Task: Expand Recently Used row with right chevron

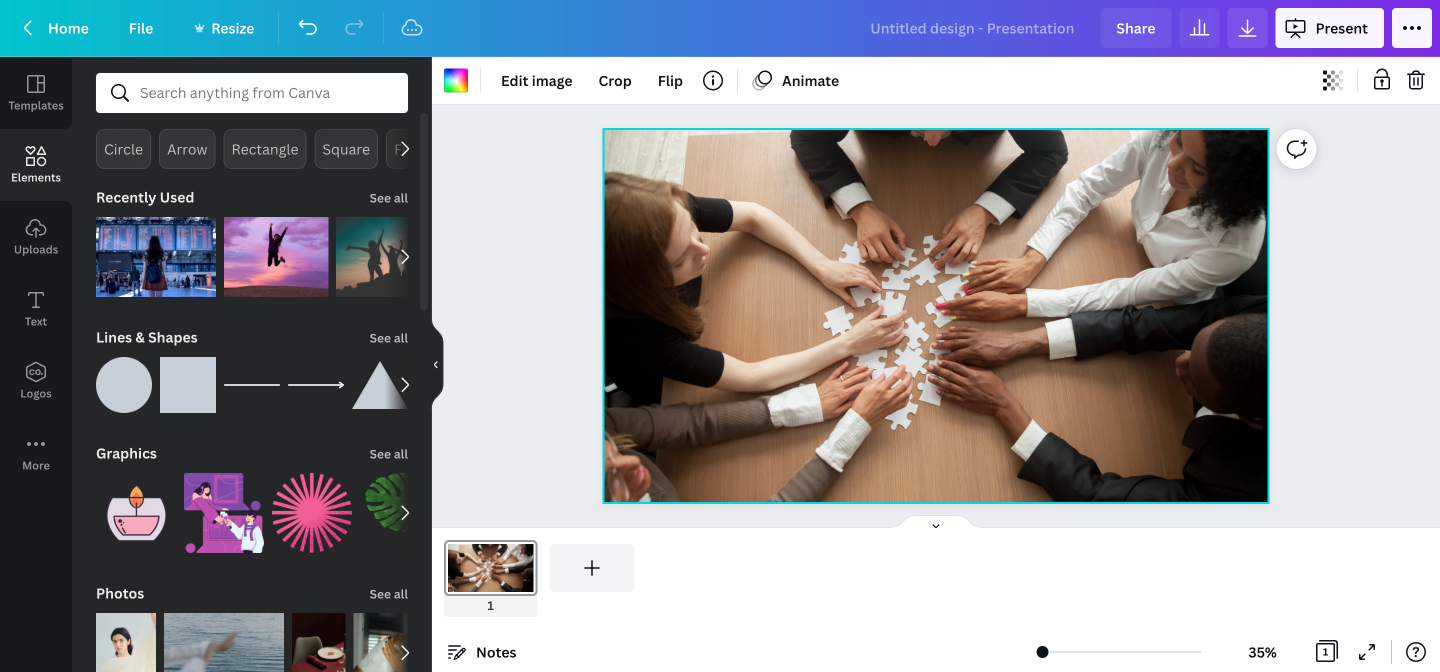Action: point(404,257)
